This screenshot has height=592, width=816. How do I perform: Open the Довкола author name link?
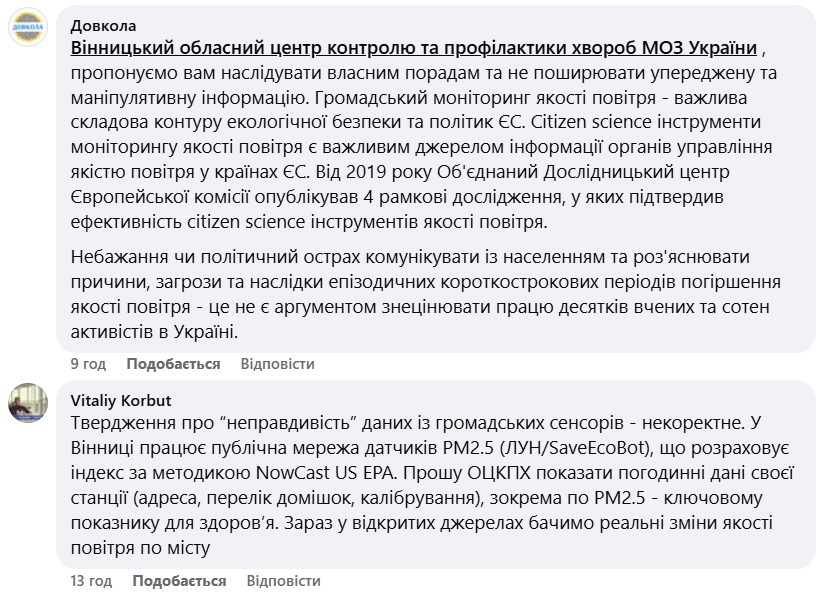tap(103, 25)
